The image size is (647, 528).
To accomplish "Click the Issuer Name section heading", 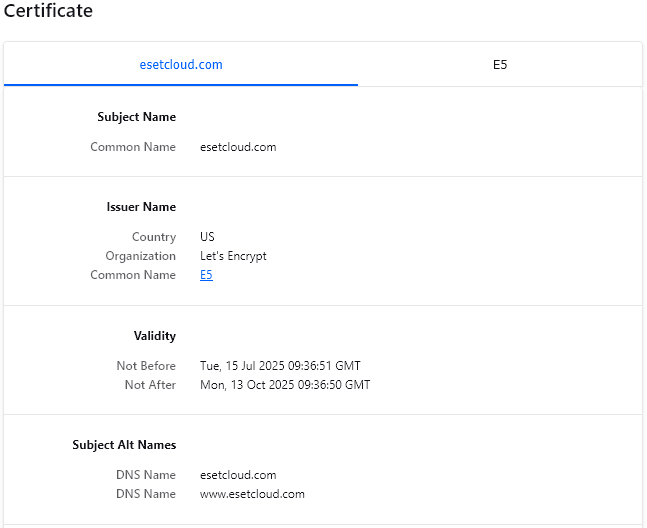I will click(141, 207).
